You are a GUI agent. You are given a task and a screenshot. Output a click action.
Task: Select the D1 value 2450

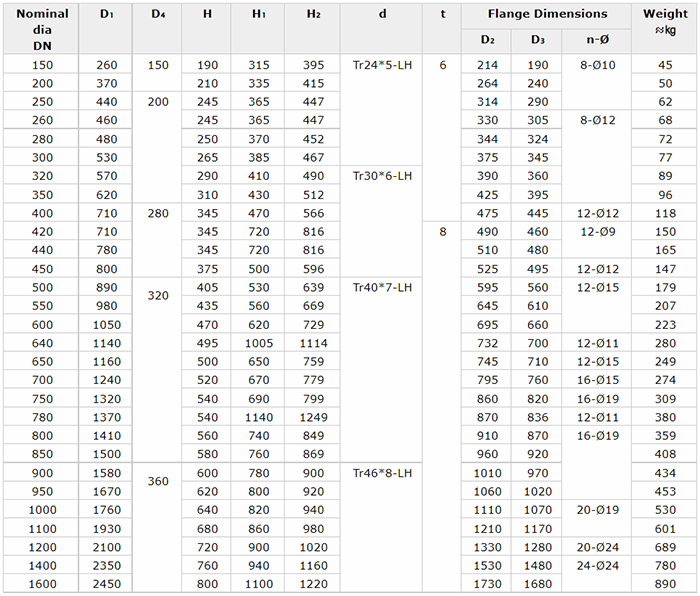click(107, 584)
